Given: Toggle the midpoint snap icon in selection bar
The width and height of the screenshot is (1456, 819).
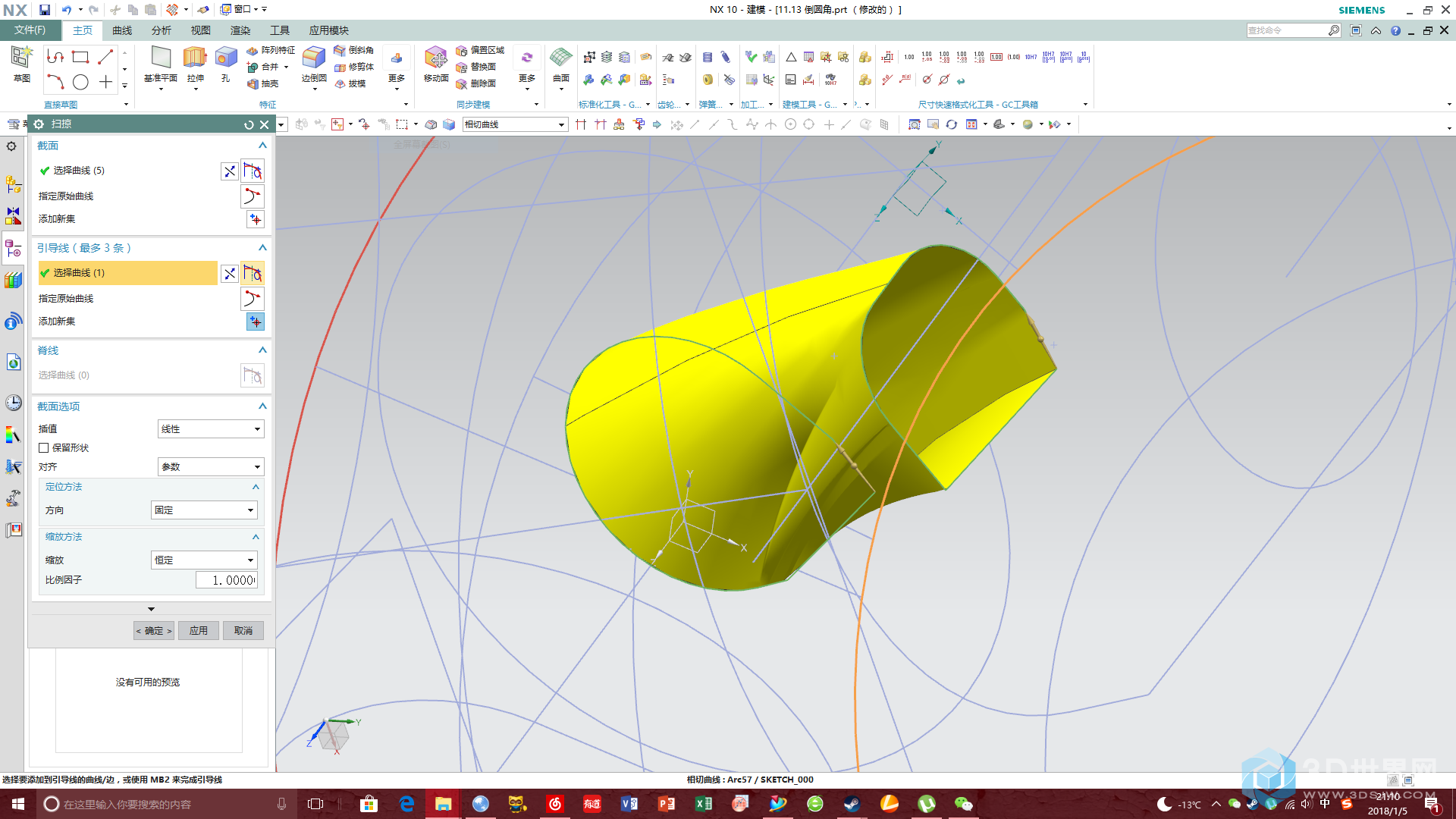Looking at the screenshot, I should (714, 124).
